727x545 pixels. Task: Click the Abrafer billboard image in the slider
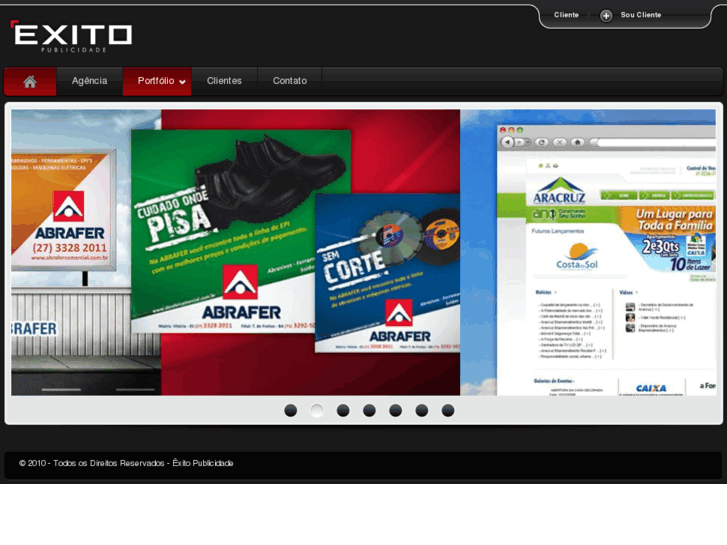63,210
